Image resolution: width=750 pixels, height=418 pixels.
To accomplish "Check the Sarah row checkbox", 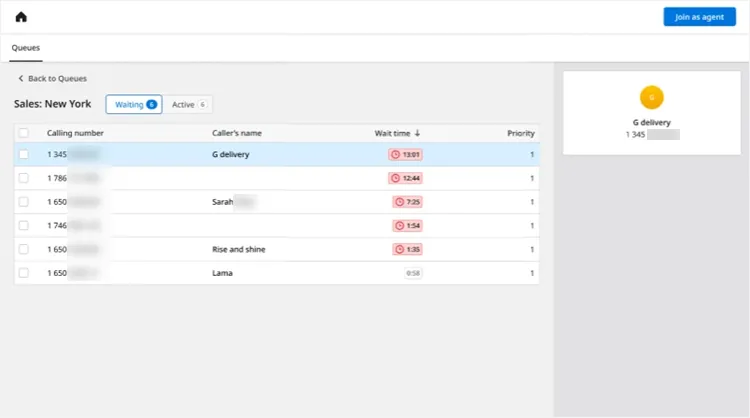I will [x=23, y=202].
